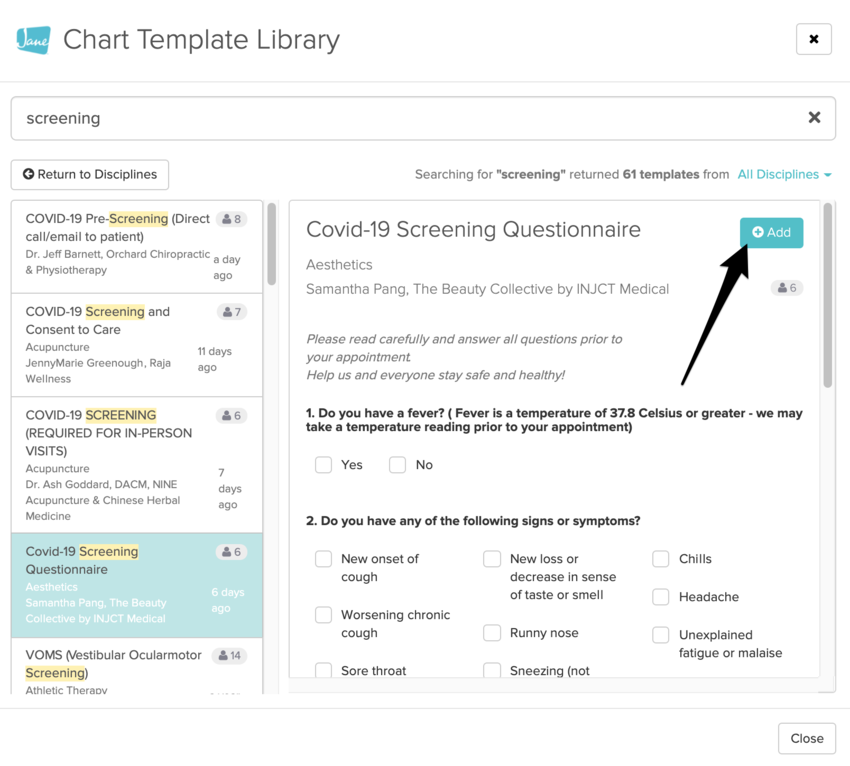Click the user count badge showing 14

tap(229, 656)
